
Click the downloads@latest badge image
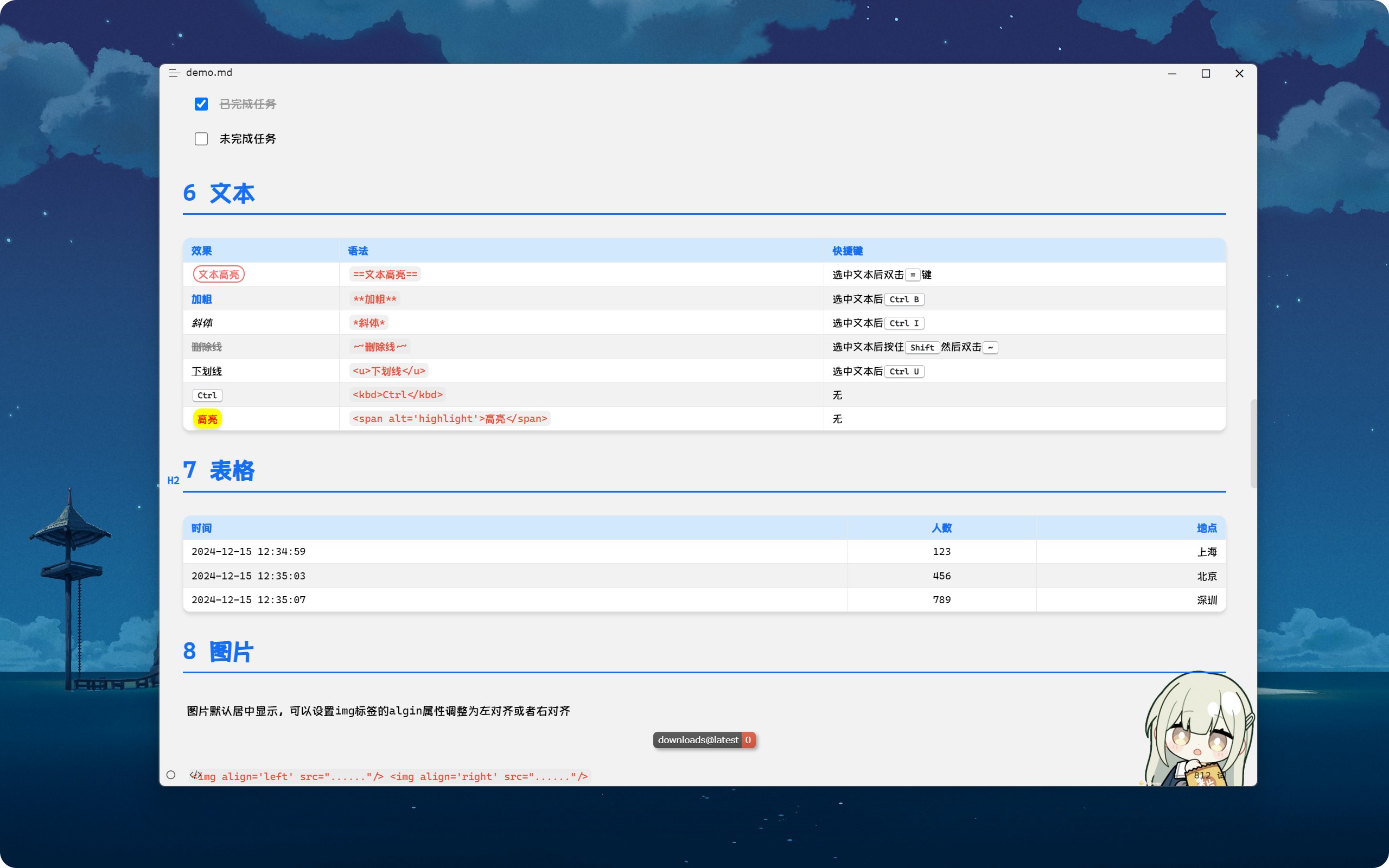click(704, 740)
